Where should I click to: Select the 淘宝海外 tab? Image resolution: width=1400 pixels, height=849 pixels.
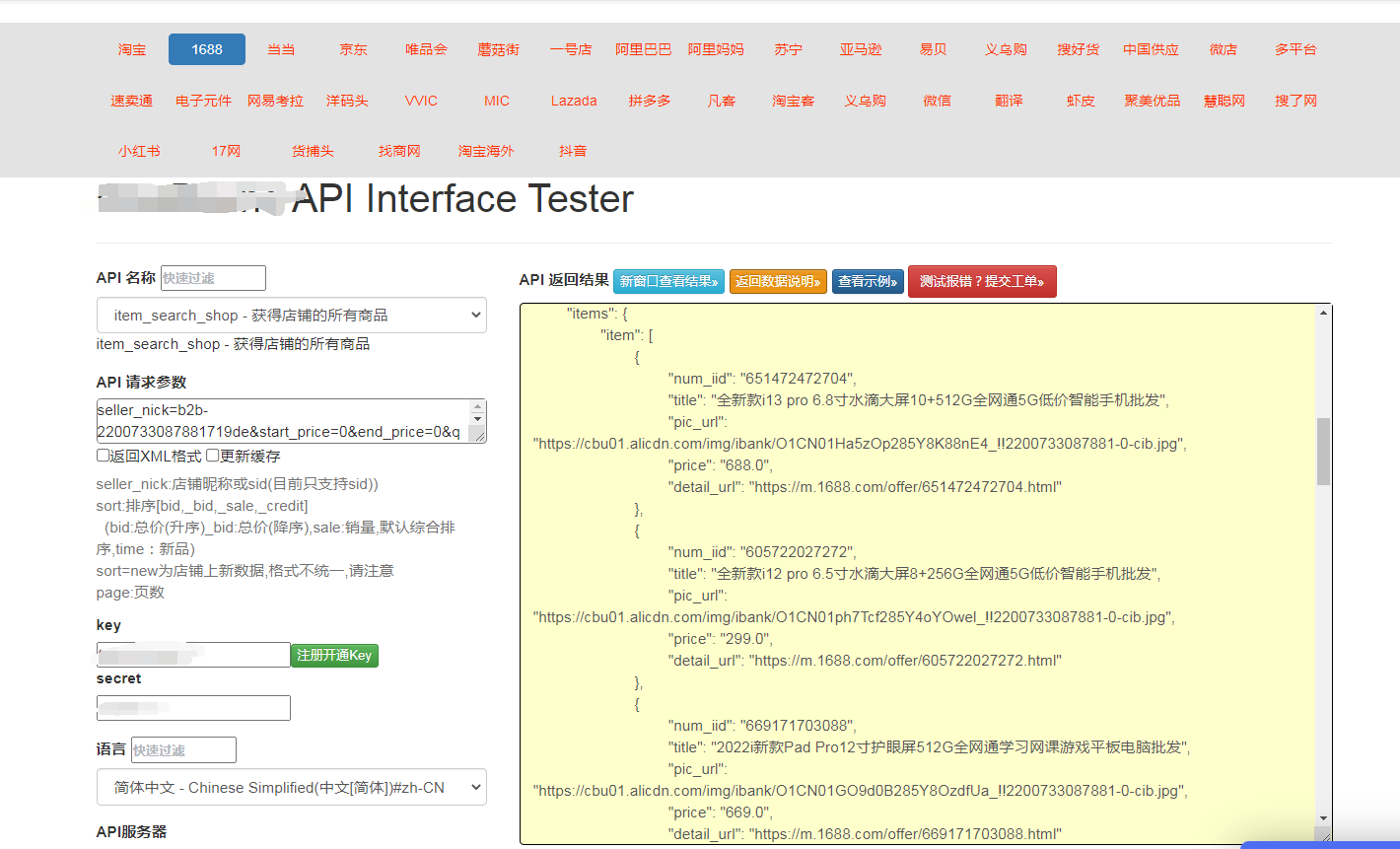[486, 152]
